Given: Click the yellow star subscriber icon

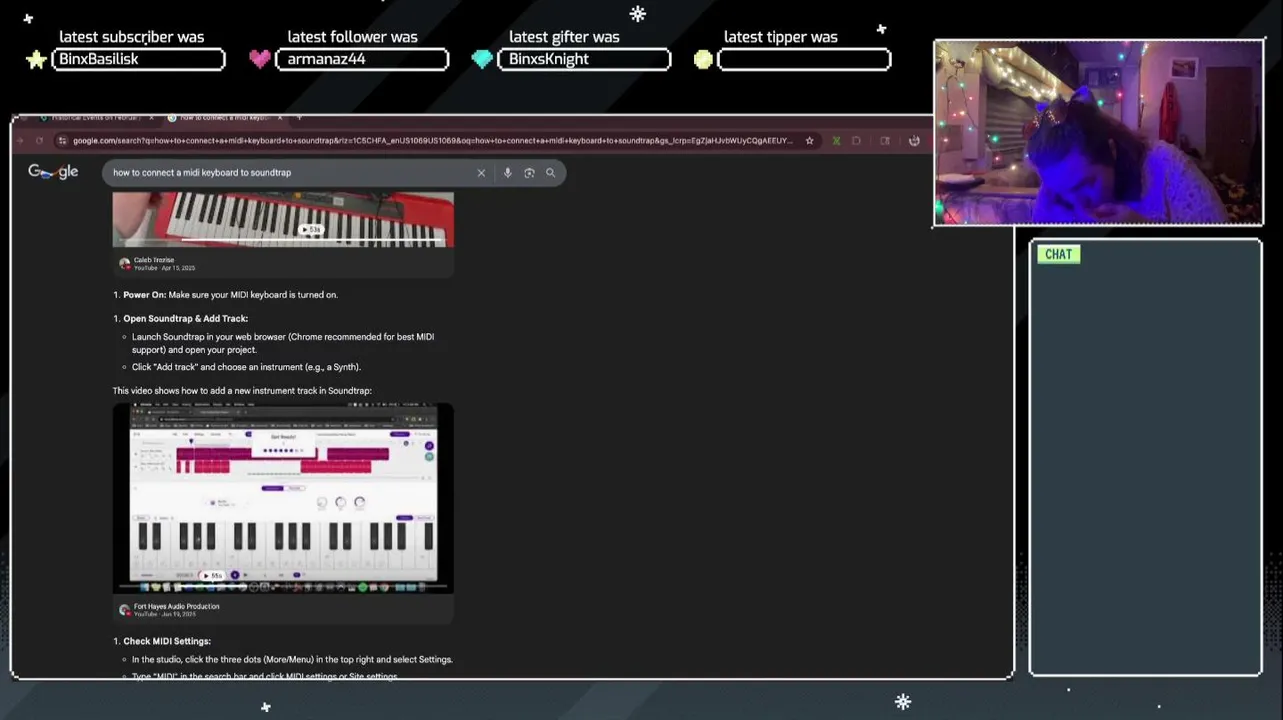Looking at the screenshot, I should [36, 60].
